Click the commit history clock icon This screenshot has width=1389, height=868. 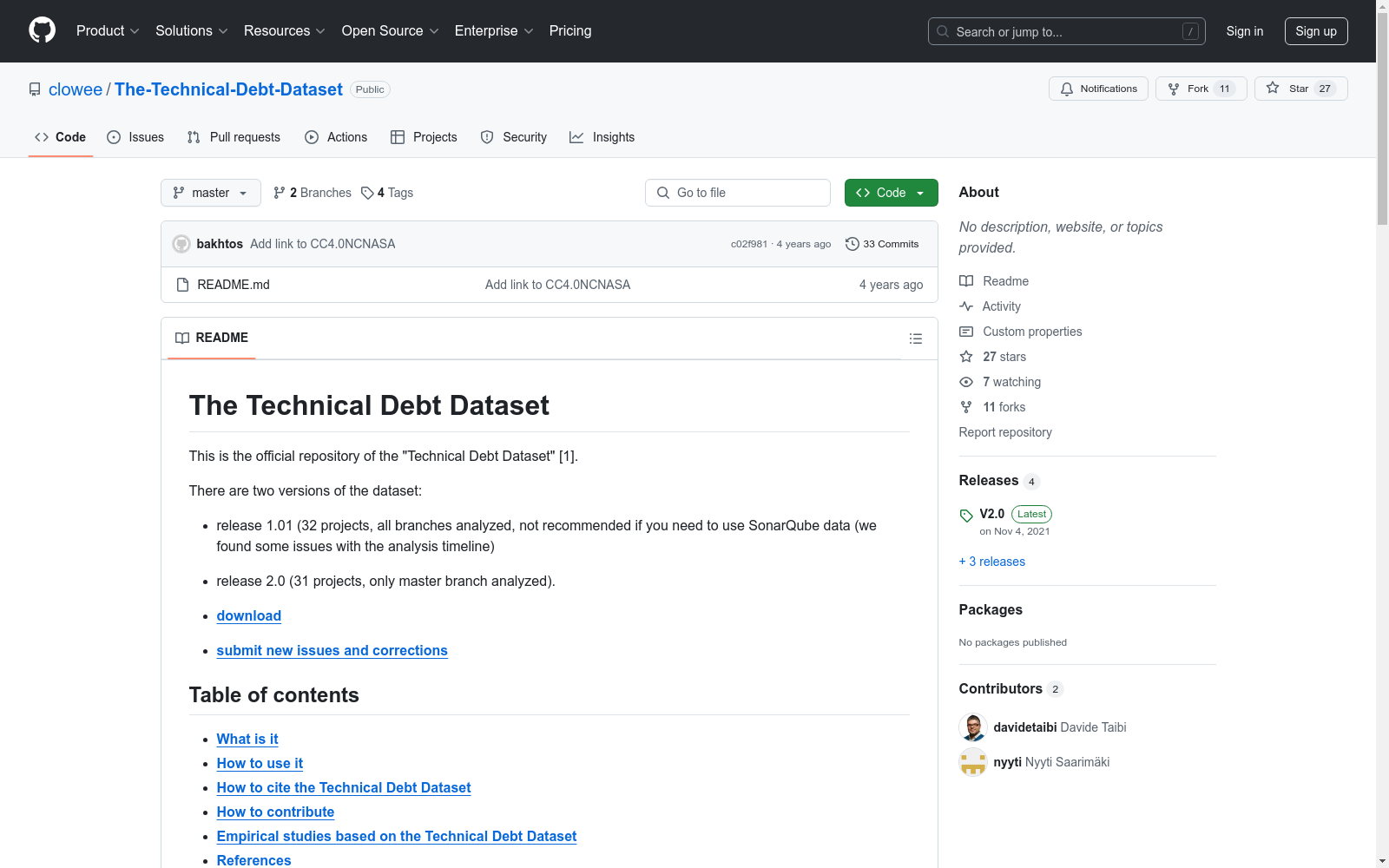tap(852, 244)
